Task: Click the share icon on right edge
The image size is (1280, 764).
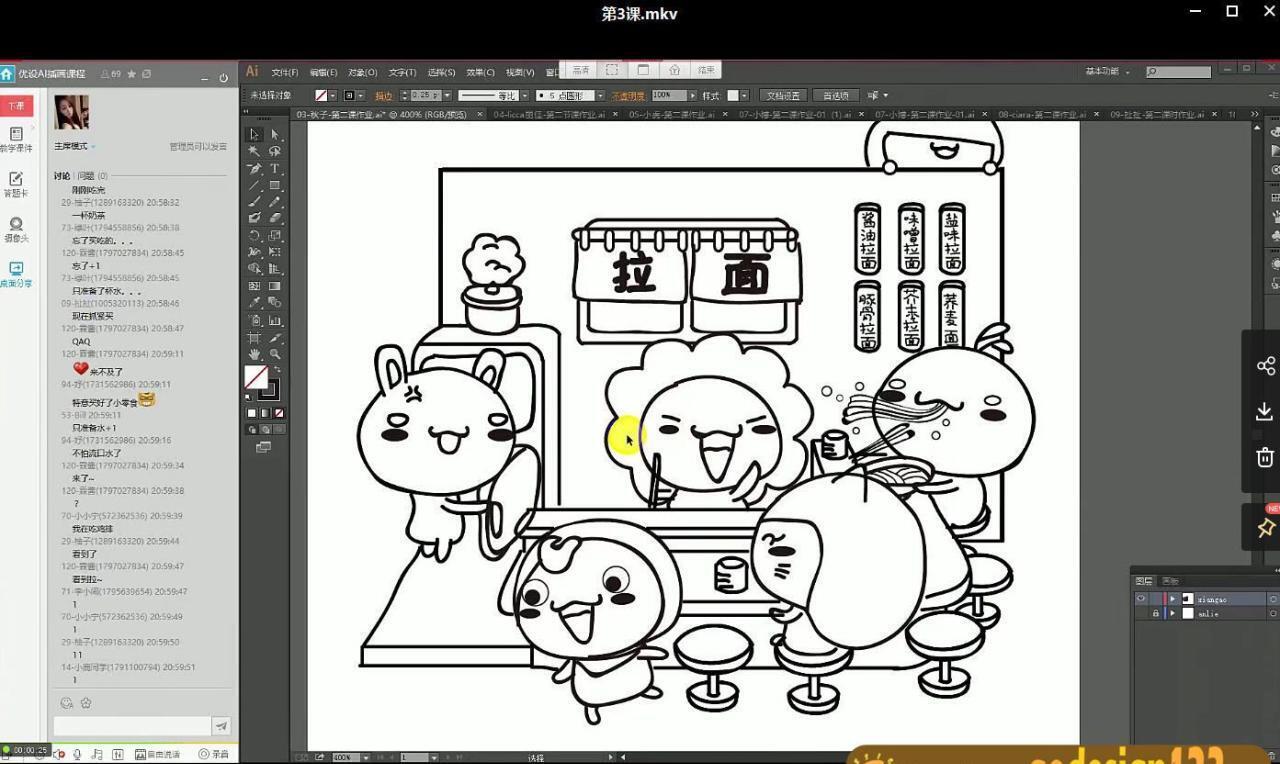Action: pyautogui.click(x=1265, y=366)
